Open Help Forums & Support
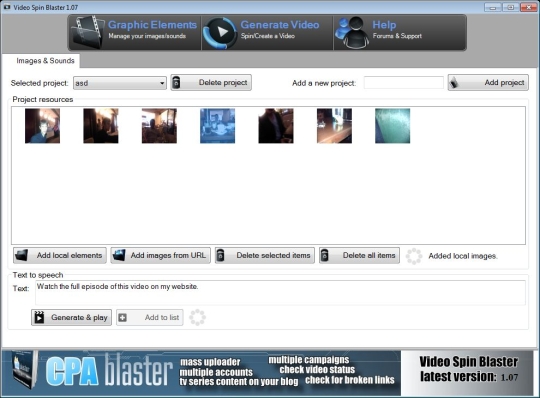The width and height of the screenshot is (540, 398). [400, 32]
